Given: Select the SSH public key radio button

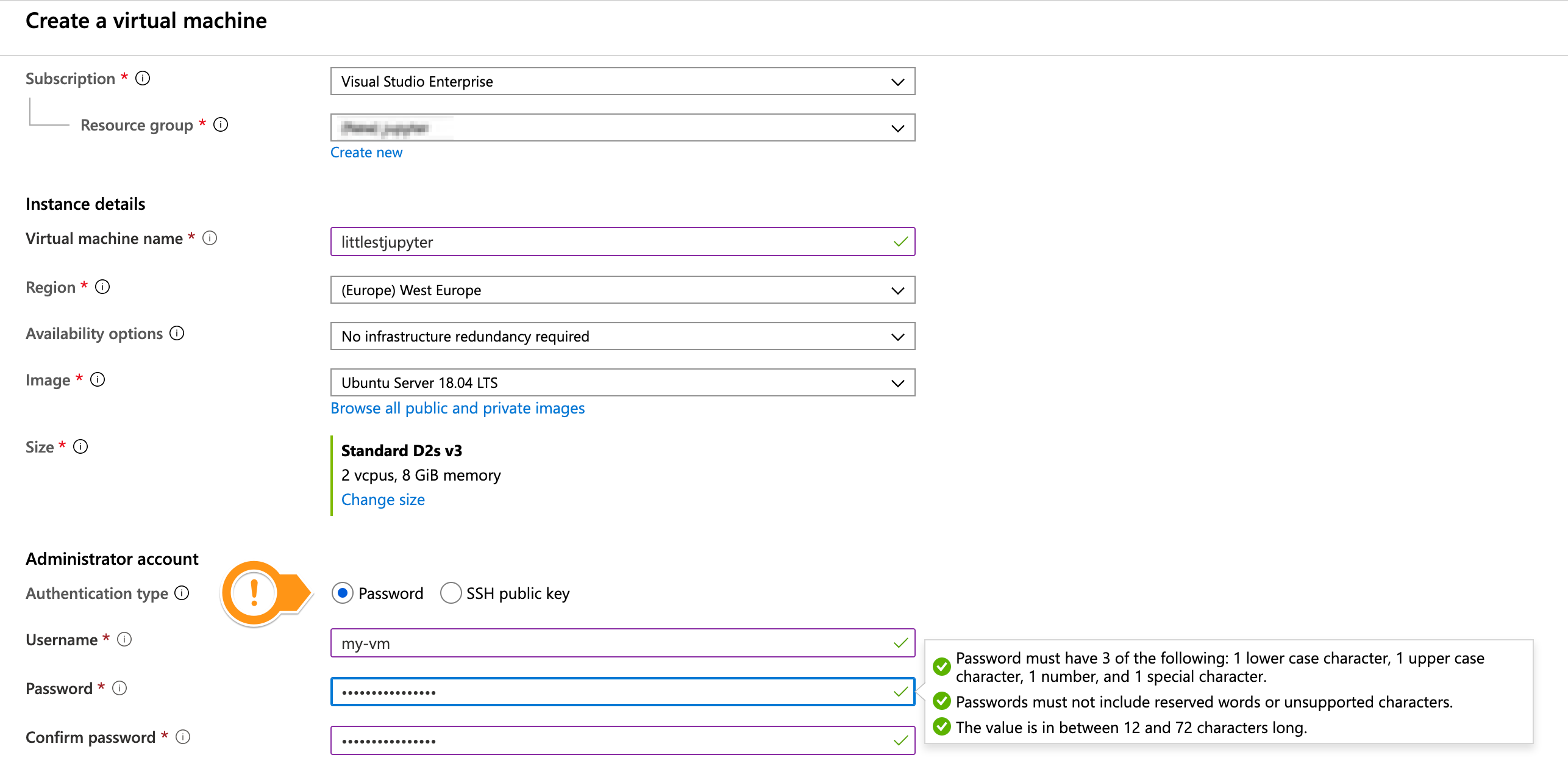Looking at the screenshot, I should 451,593.
